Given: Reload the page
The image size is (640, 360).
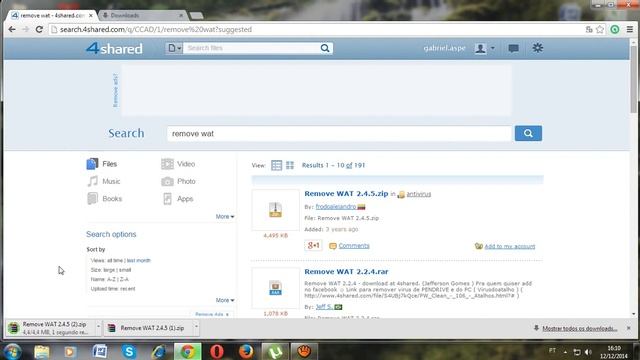Looking at the screenshot, I should [39, 29].
